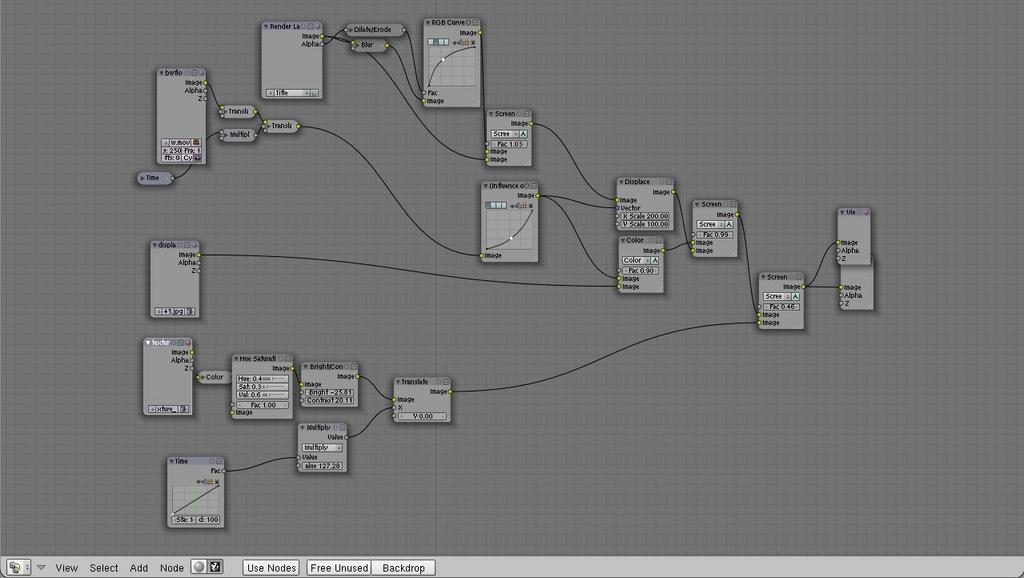
Task: Click Bright -25.81 field
Action: click(330, 393)
